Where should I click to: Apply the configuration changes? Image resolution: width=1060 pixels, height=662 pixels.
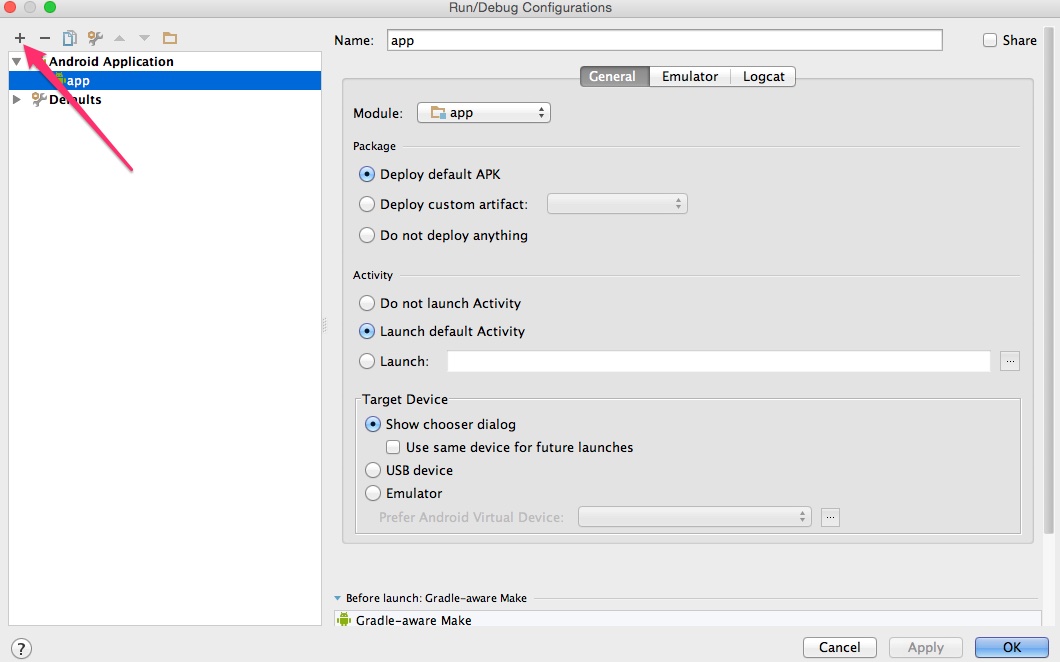tap(924, 647)
